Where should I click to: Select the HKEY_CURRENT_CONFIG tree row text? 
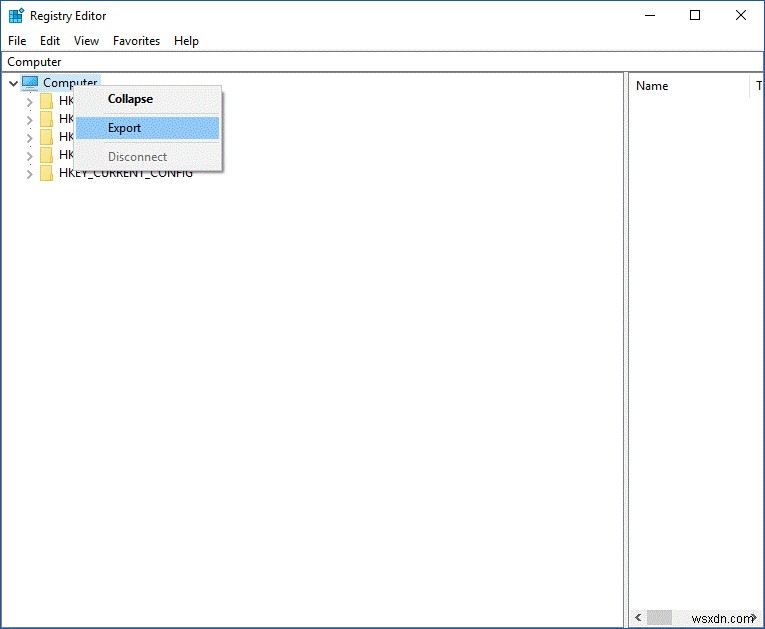[125, 173]
